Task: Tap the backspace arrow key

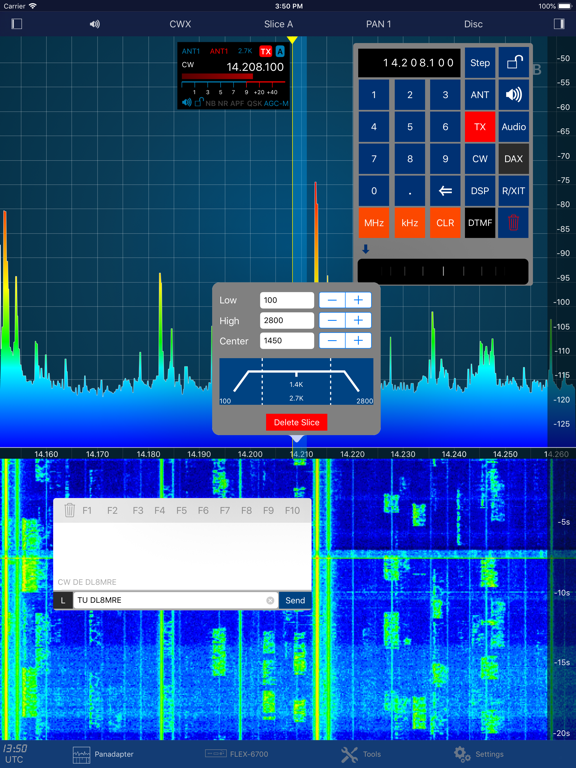Action: pyautogui.click(x=445, y=191)
